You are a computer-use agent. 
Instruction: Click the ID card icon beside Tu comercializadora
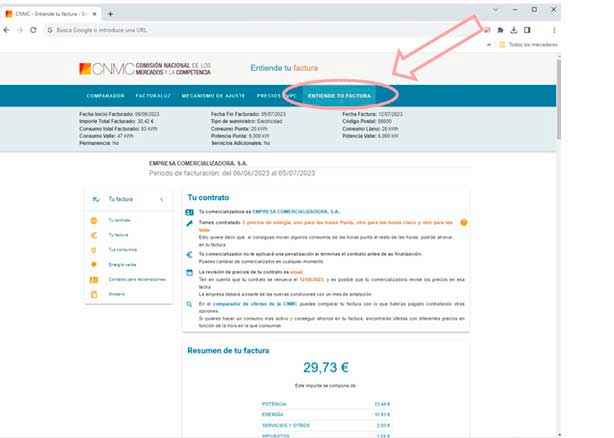click(190, 212)
